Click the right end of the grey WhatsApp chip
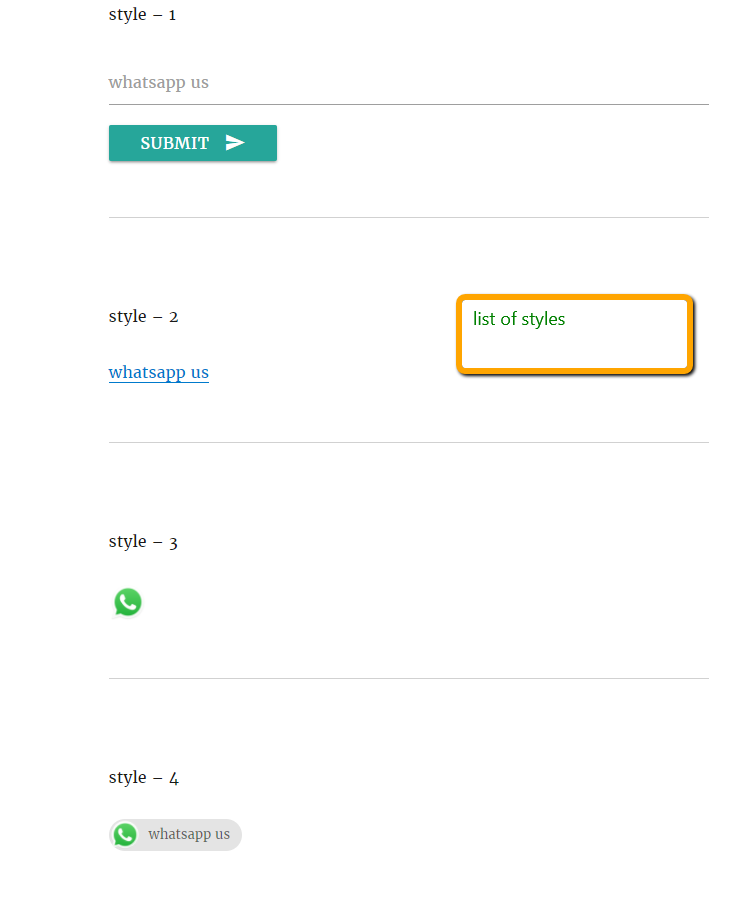This screenshot has height=903, width=745. click(x=235, y=835)
